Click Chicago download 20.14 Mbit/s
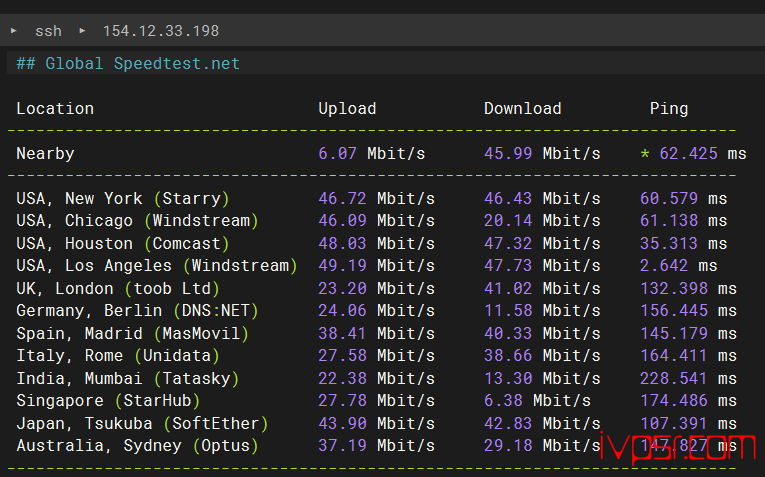This screenshot has width=765, height=477. [x=542, y=220]
